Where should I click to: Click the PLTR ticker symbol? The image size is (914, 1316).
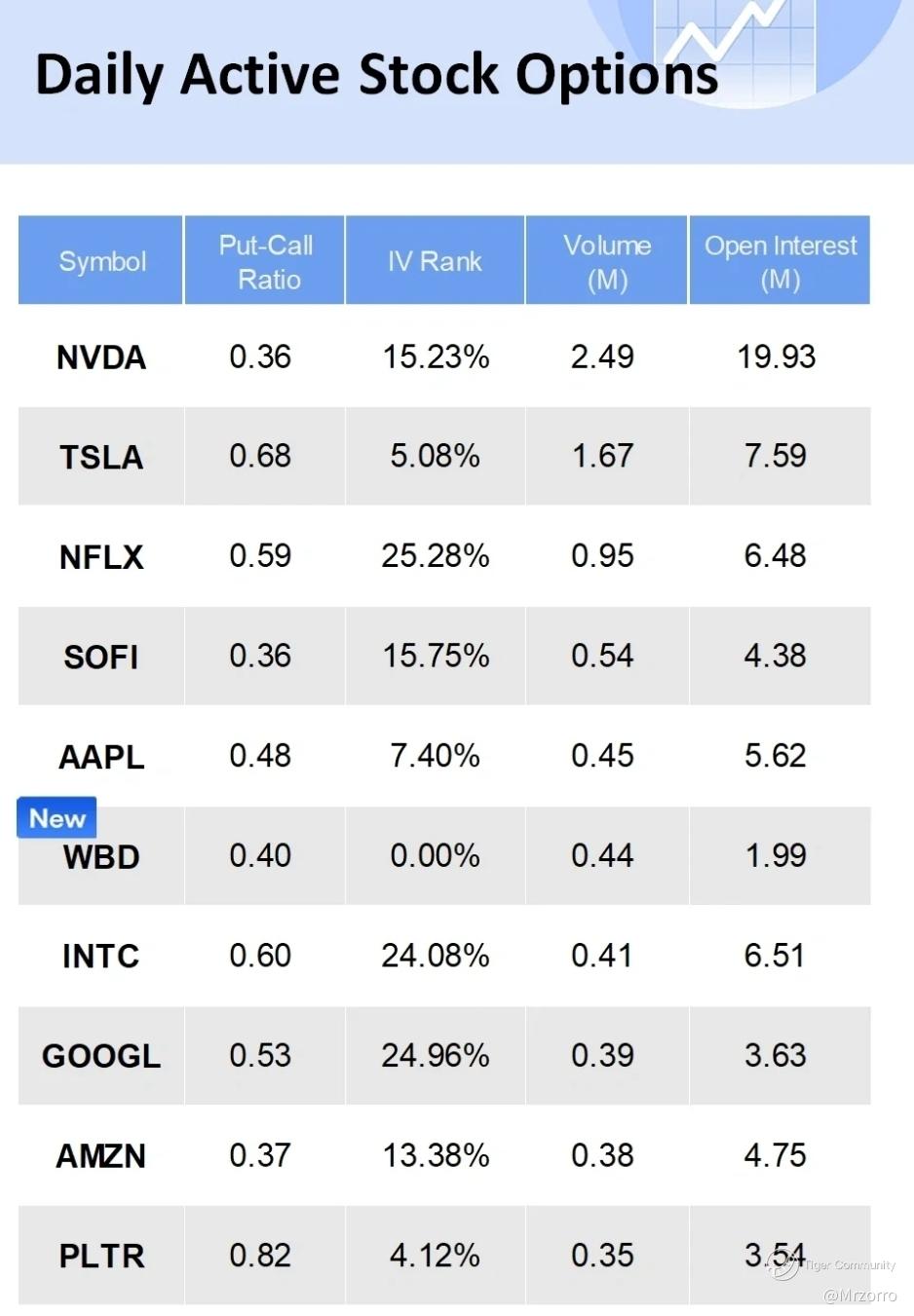tap(101, 1256)
